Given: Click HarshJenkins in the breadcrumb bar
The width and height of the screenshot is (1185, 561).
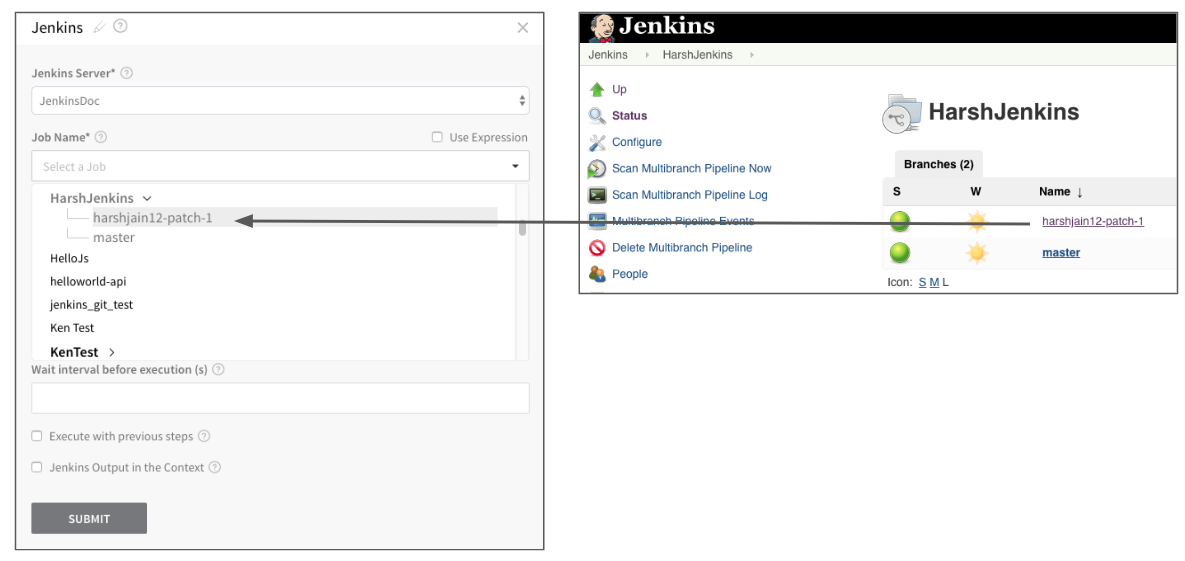Looking at the screenshot, I should pyautogui.click(x=698, y=55).
